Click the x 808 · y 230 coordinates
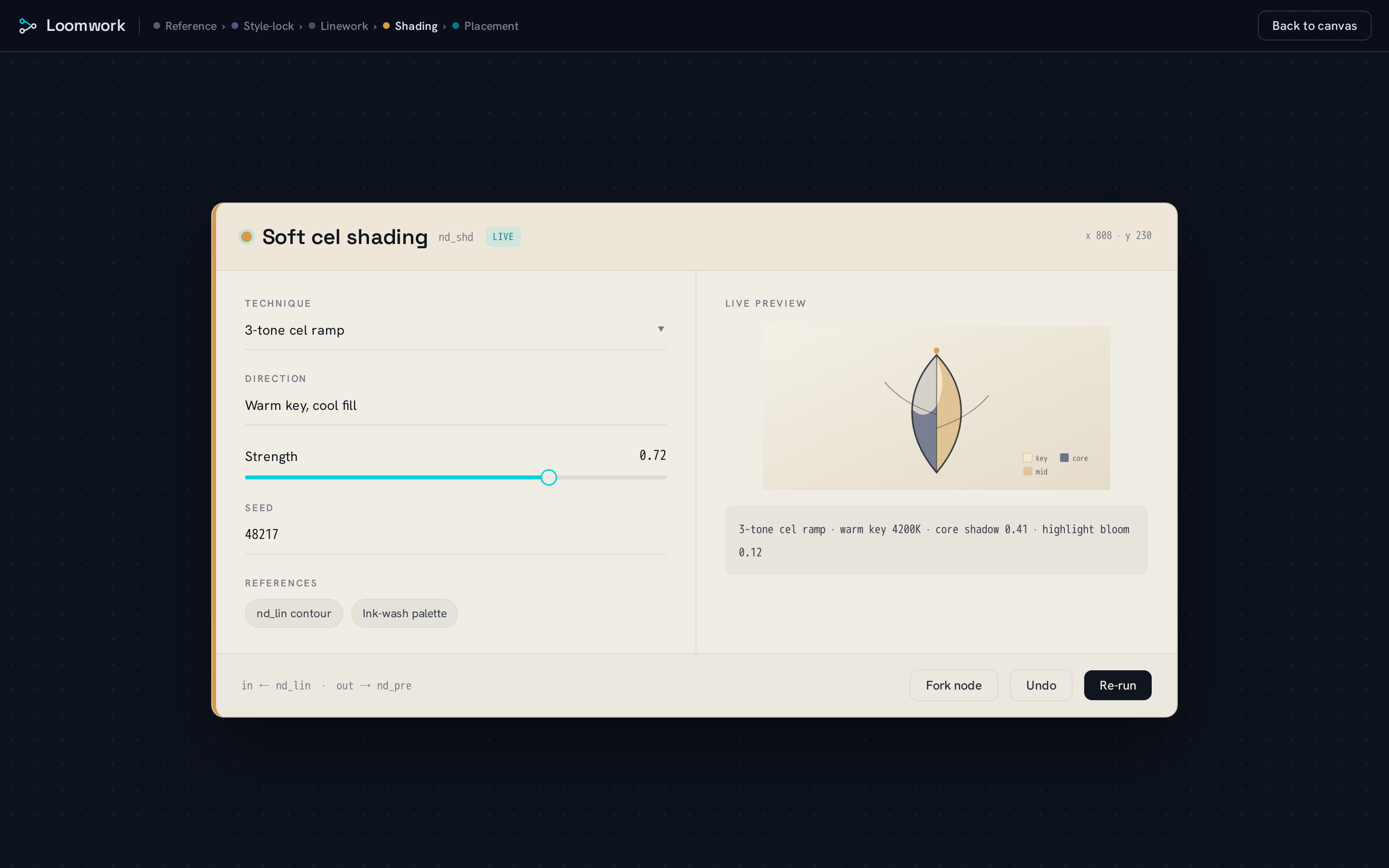1389x868 pixels. 1118,235
